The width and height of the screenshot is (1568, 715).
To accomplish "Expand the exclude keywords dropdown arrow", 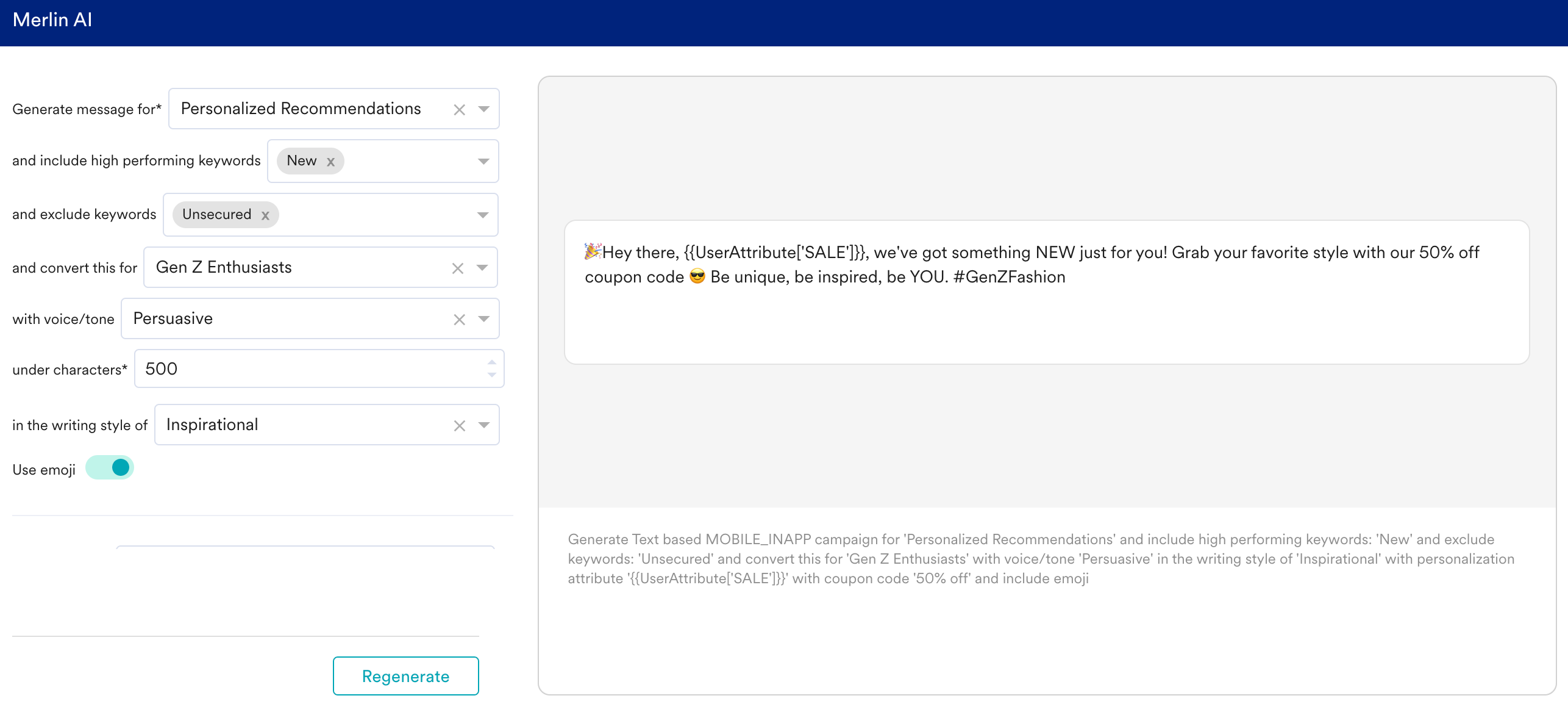I will pos(483,215).
